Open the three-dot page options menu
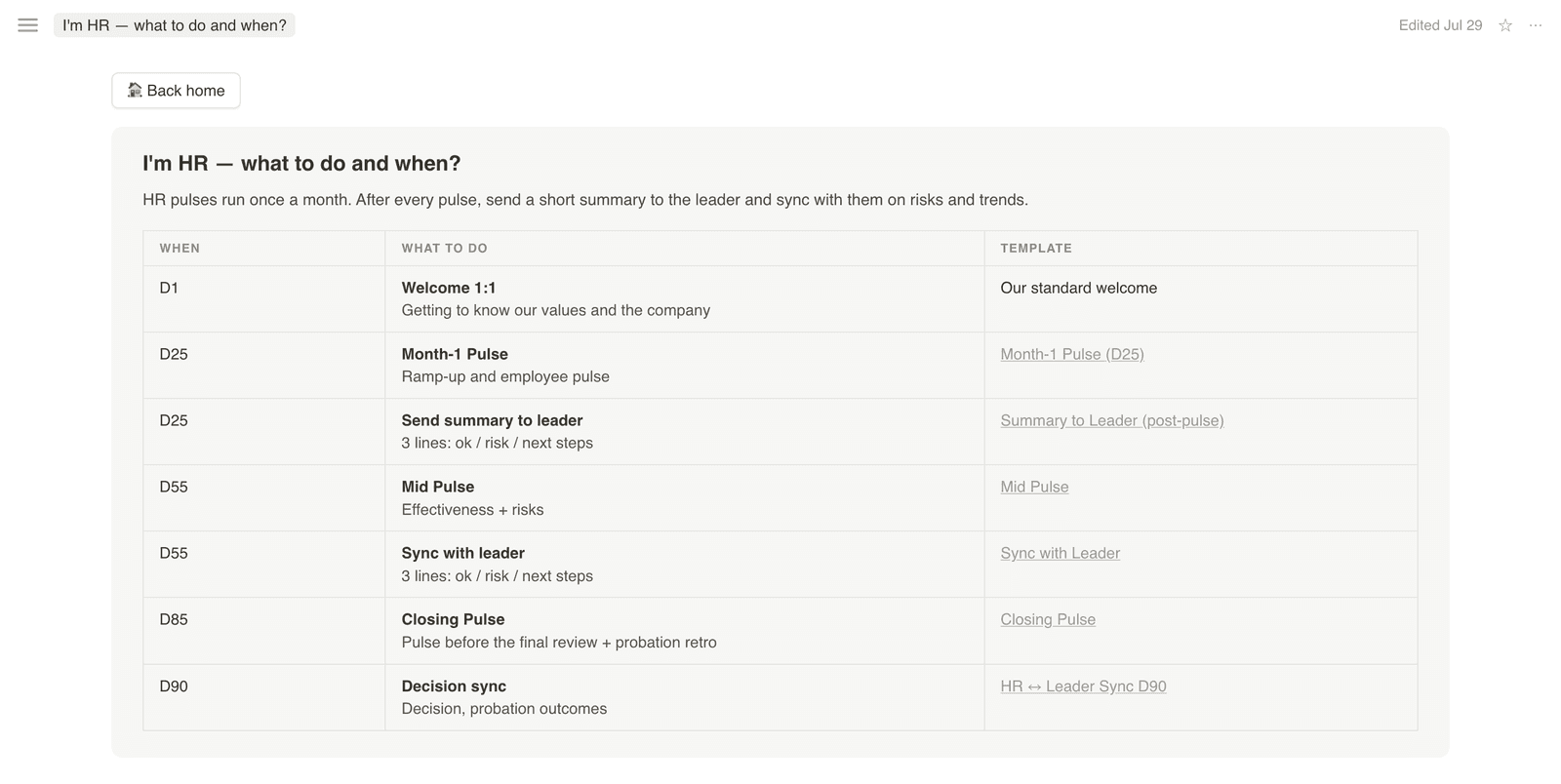 pyautogui.click(x=1536, y=25)
